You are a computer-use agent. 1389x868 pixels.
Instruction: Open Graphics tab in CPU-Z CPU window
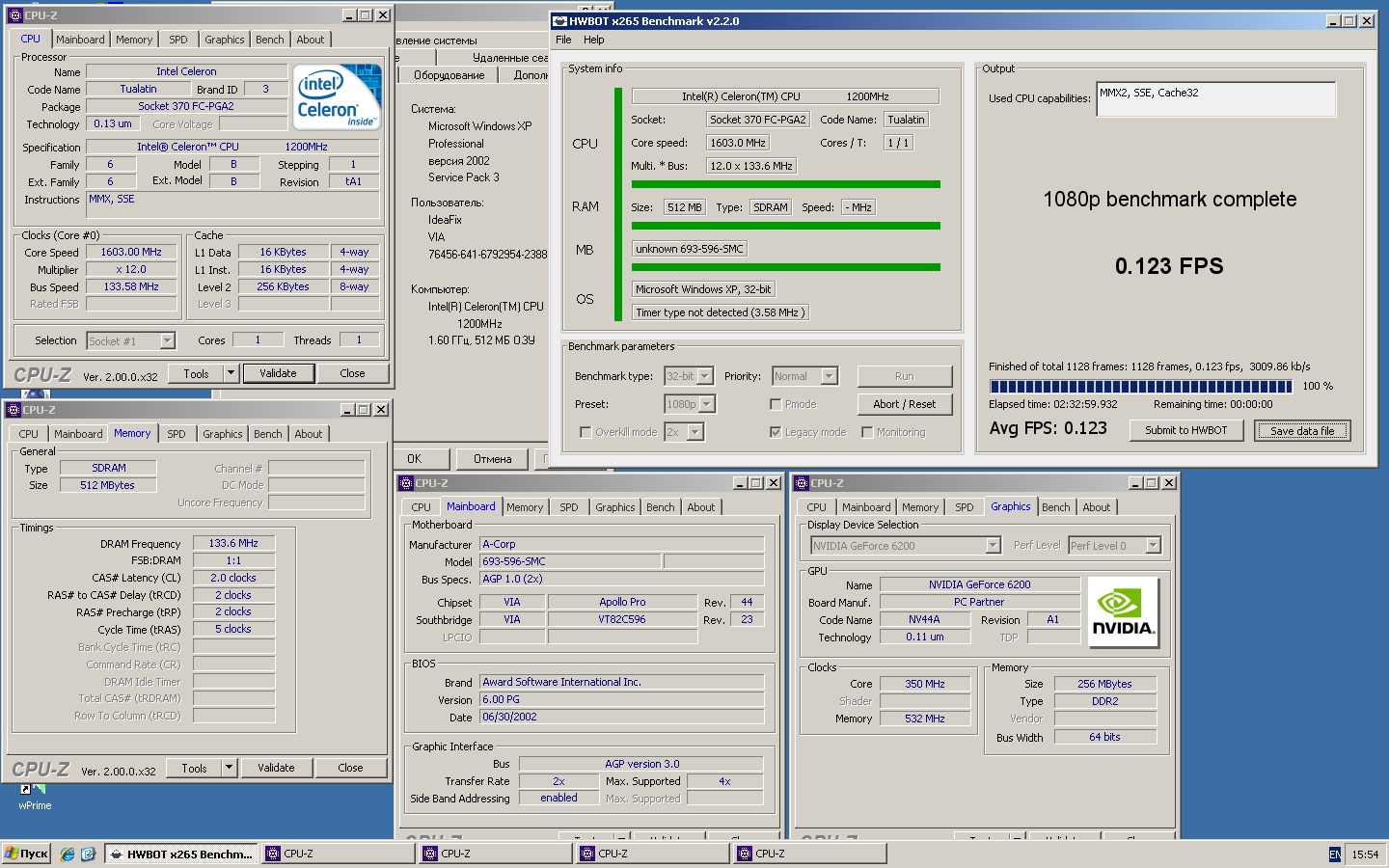(225, 40)
